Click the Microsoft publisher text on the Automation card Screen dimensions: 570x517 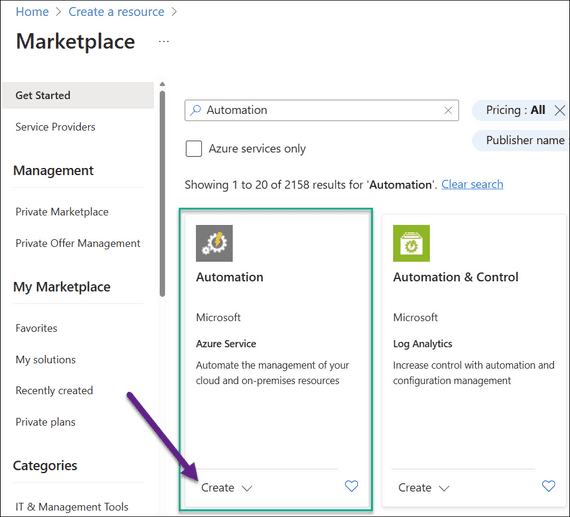pyautogui.click(x=218, y=318)
